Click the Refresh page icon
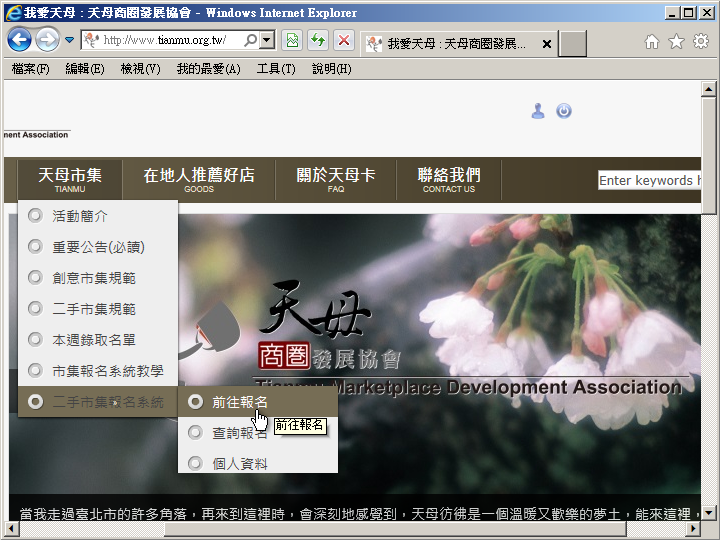The image size is (720, 540). click(x=318, y=41)
